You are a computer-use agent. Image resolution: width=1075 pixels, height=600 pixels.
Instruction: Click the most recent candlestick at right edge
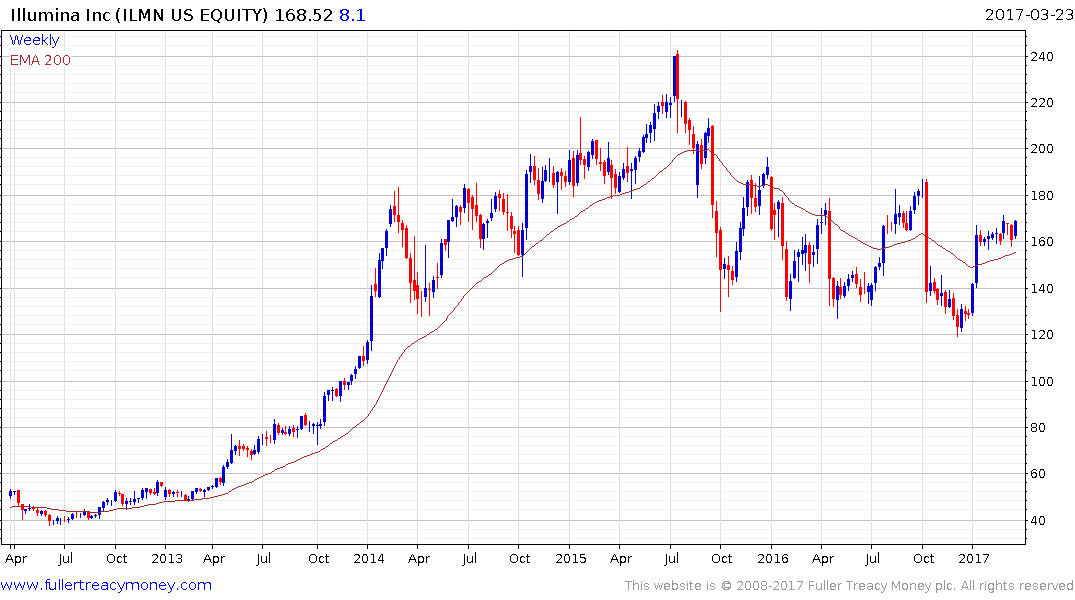[x=1015, y=230]
